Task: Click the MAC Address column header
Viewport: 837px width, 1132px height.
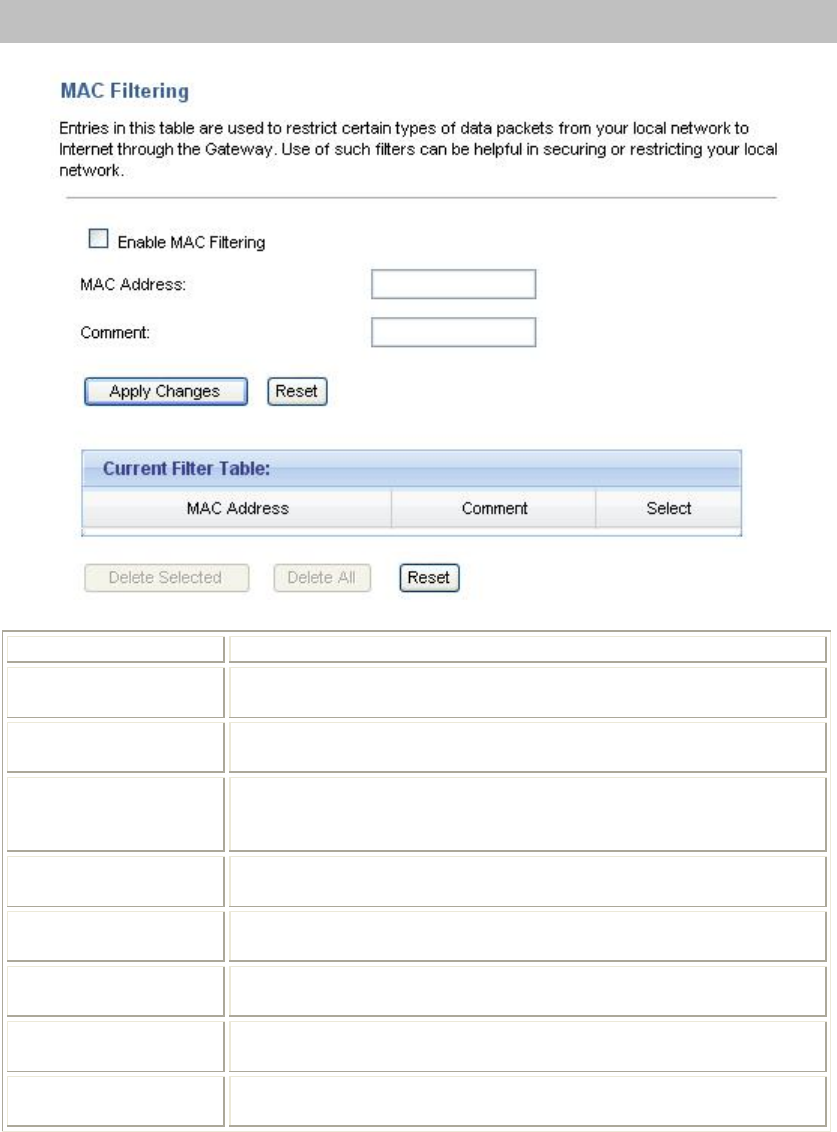Action: pos(237,508)
